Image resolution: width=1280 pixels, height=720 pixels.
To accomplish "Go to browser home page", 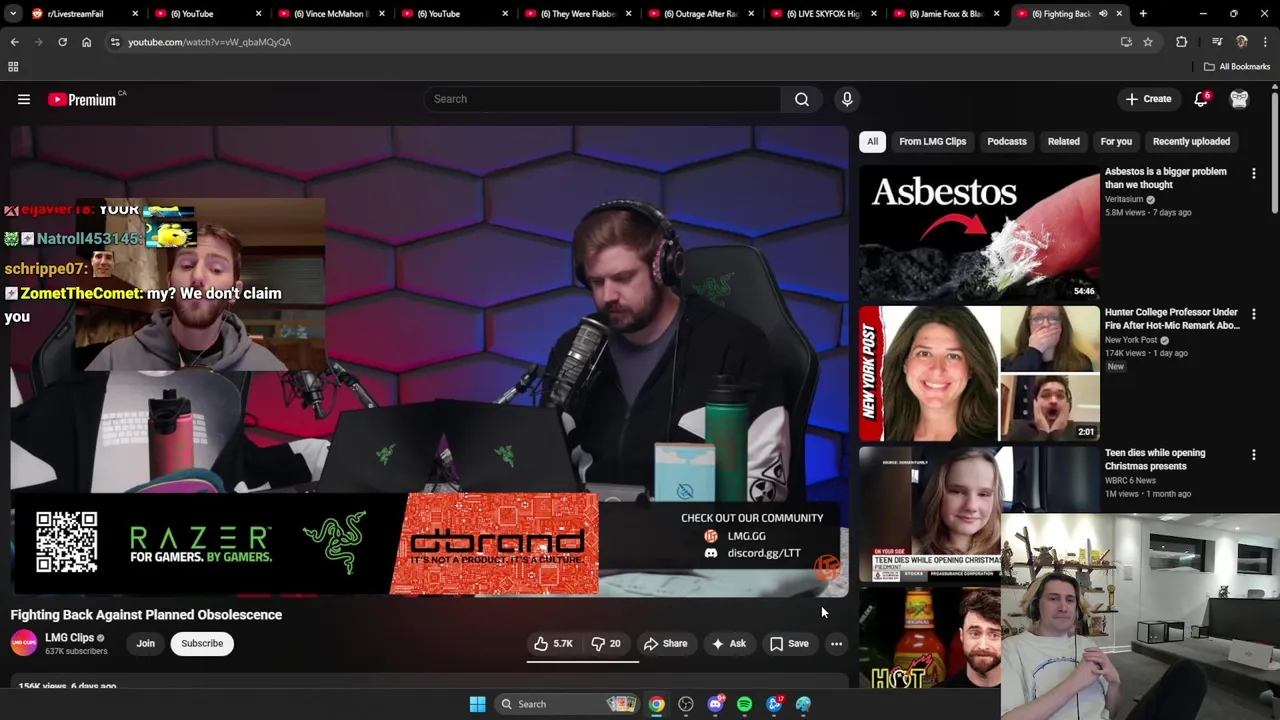I will (86, 42).
